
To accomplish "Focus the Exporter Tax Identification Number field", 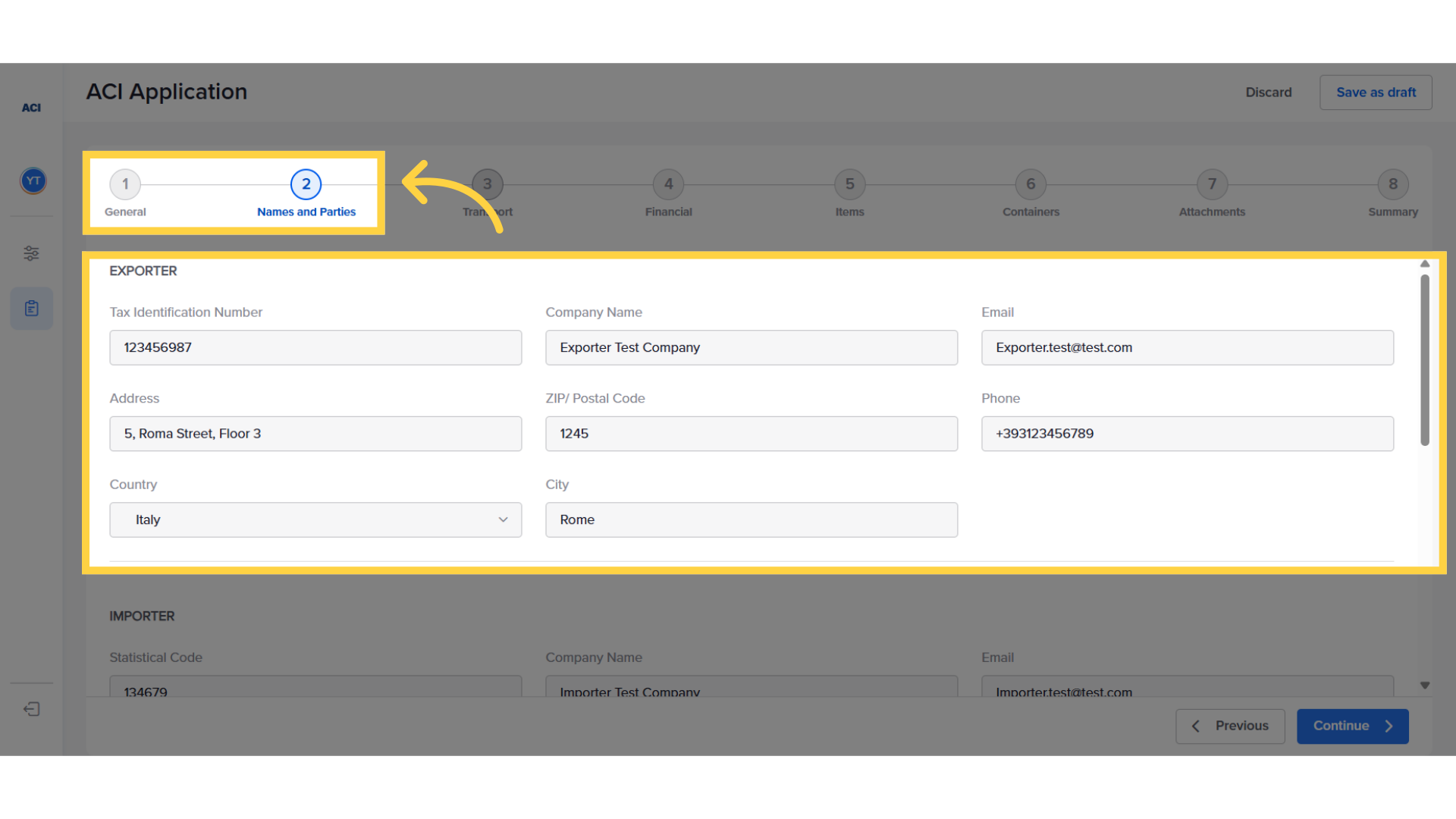I will 315,347.
